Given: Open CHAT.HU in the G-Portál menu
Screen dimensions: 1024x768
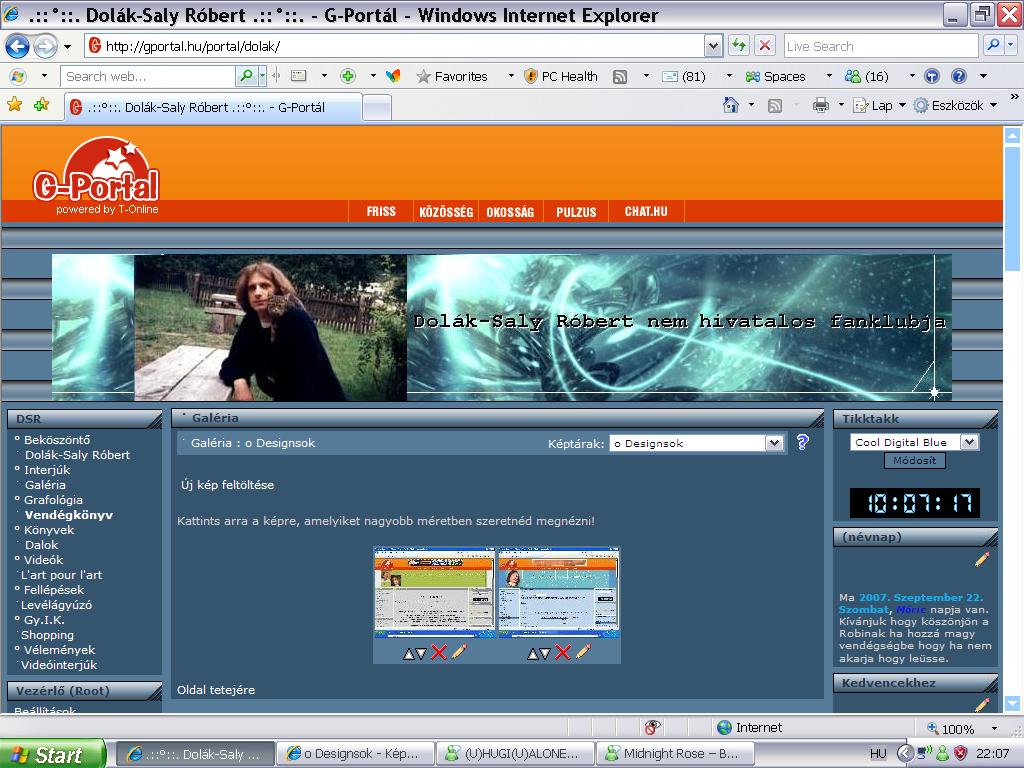Looking at the screenshot, I should pos(646,212).
